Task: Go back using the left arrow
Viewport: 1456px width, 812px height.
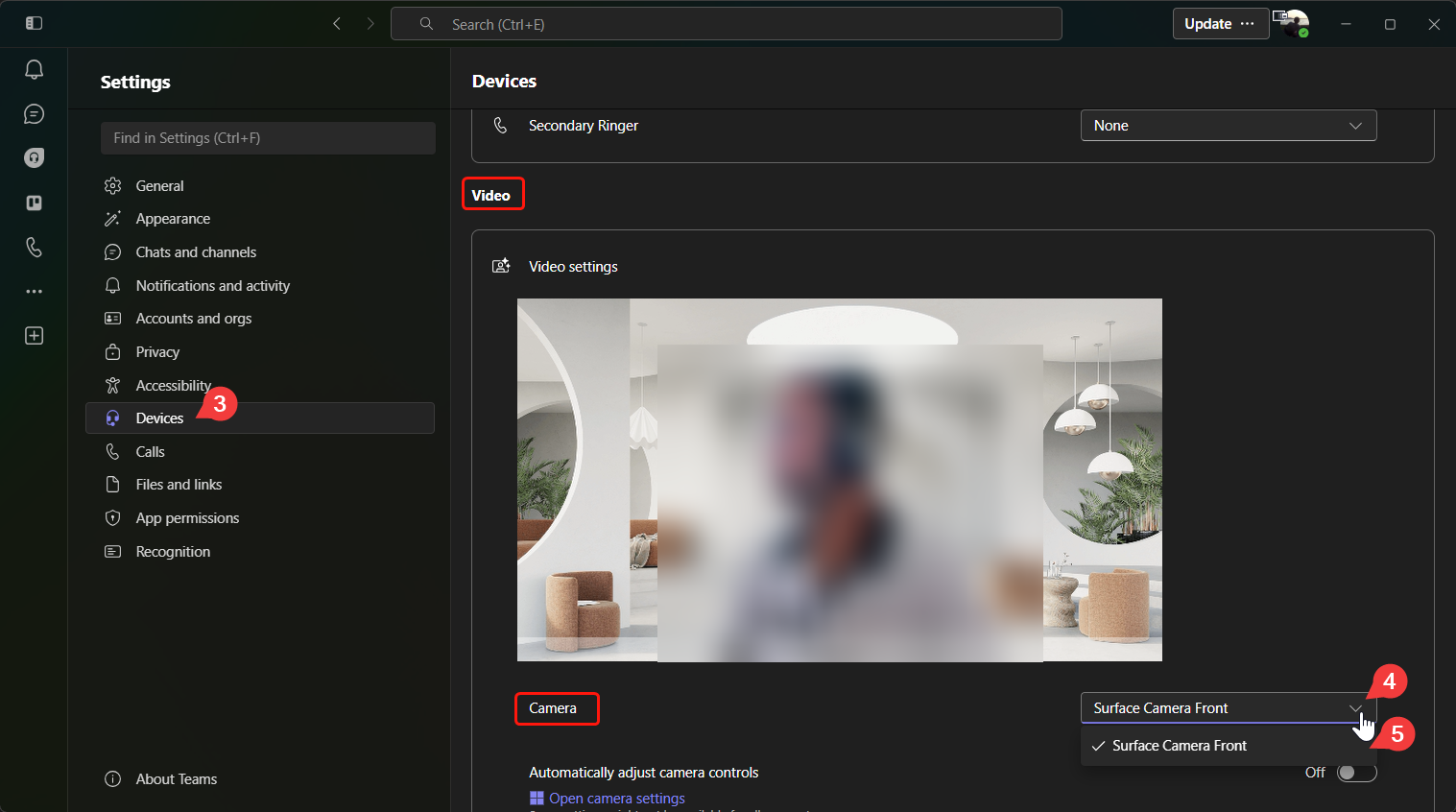Action: pyautogui.click(x=337, y=24)
